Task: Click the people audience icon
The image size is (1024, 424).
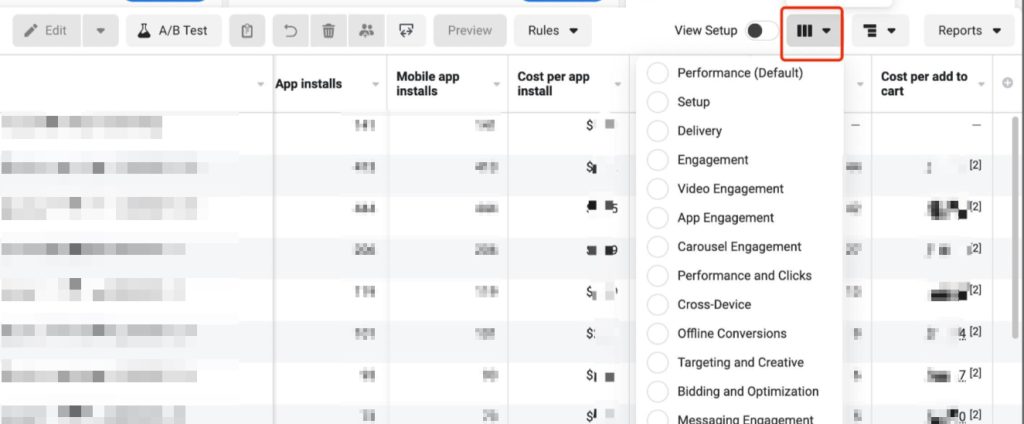Action: [366, 31]
